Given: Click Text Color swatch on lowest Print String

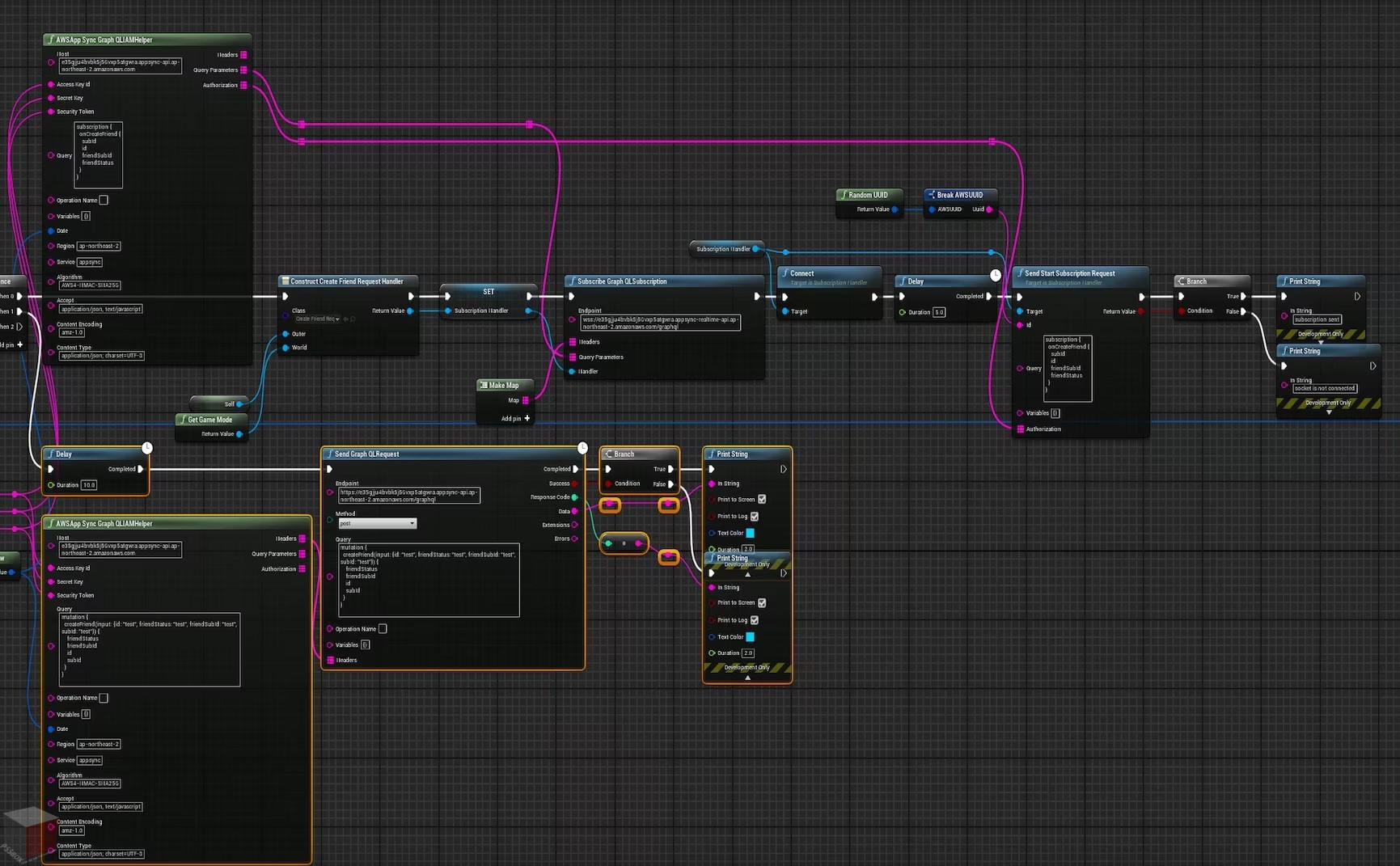Looking at the screenshot, I should click(x=750, y=637).
